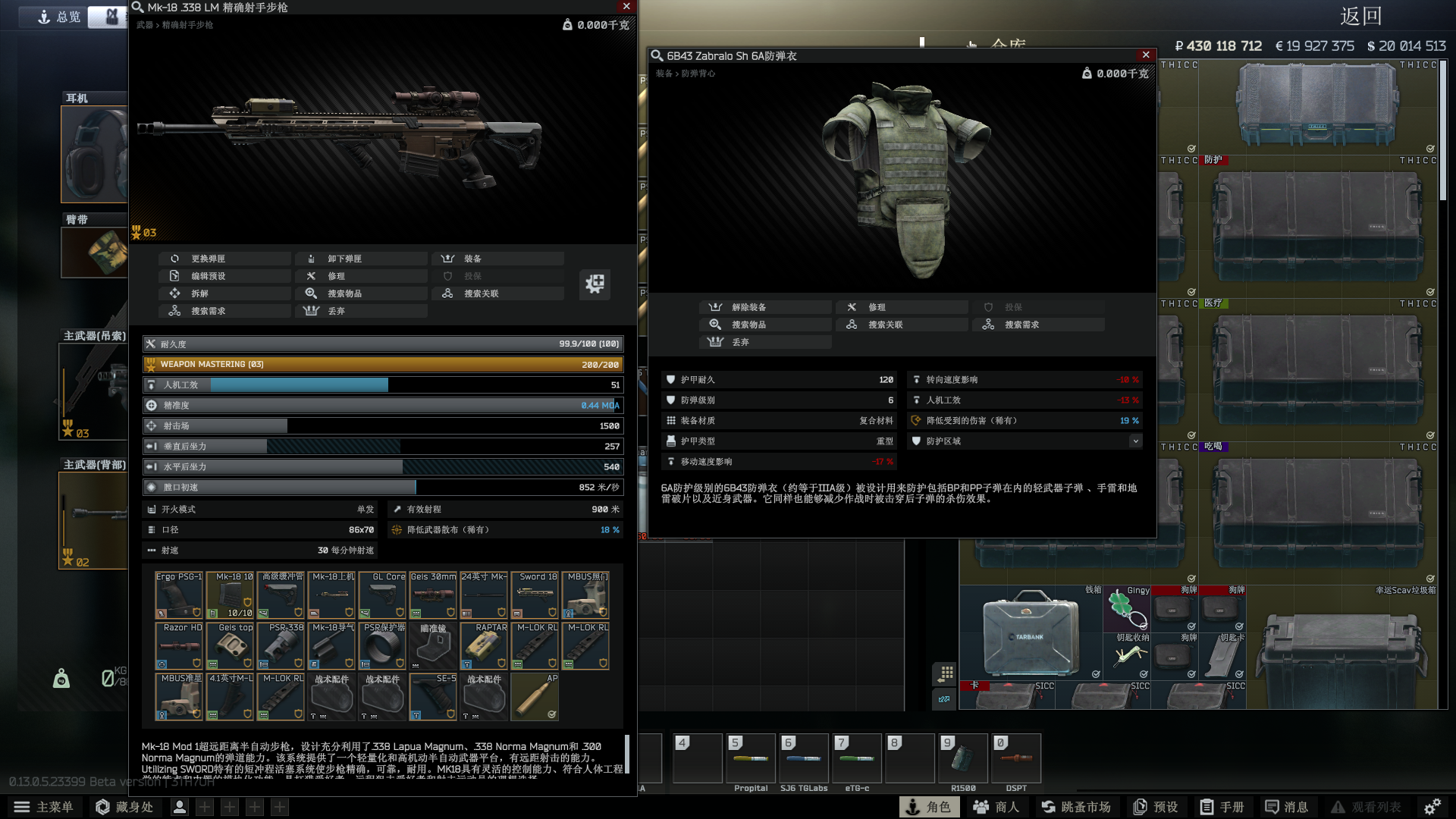1456x819 pixels.
Task: Open the GL Core stock mod slot
Action: click(382, 595)
